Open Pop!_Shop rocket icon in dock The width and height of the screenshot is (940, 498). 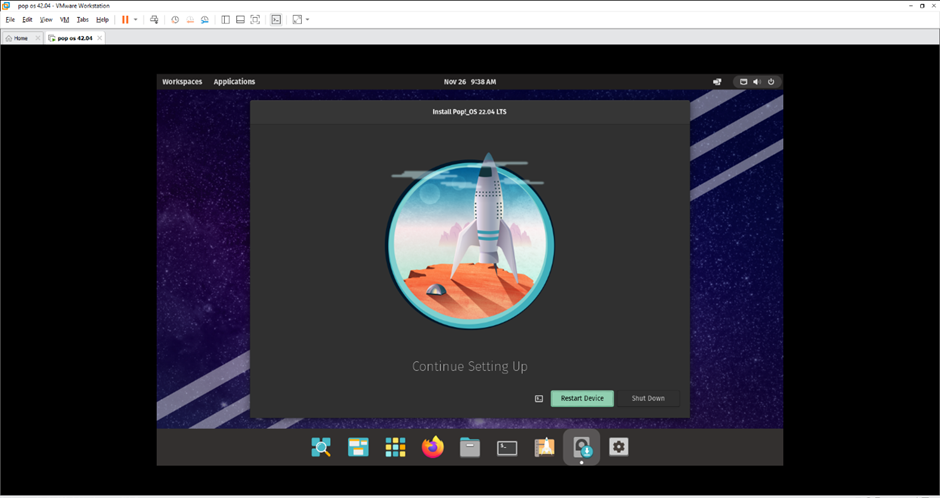coord(544,447)
